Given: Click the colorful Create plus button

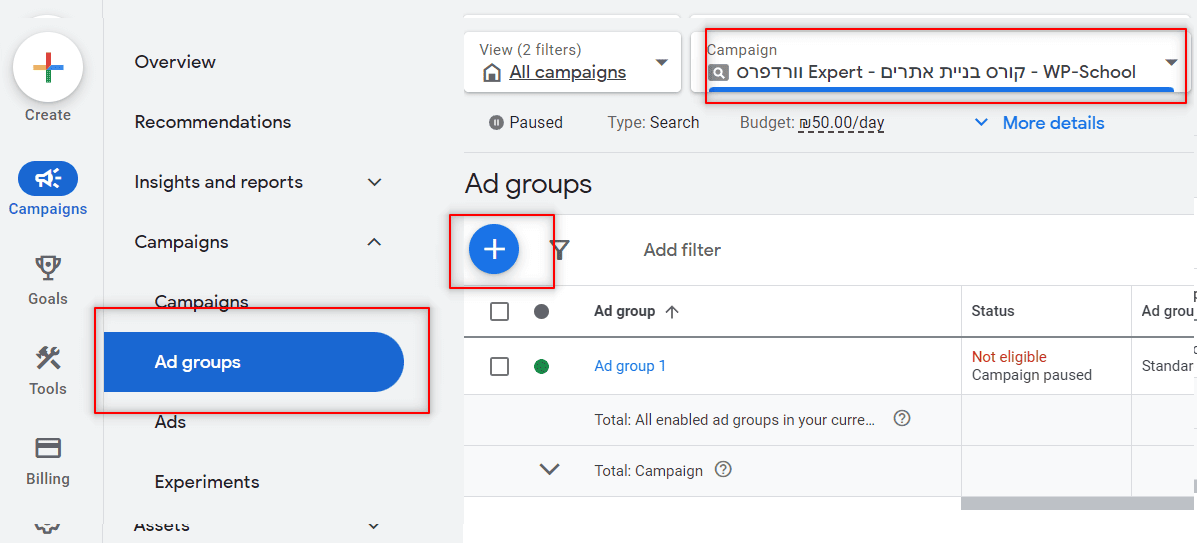Looking at the screenshot, I should pos(48,67).
